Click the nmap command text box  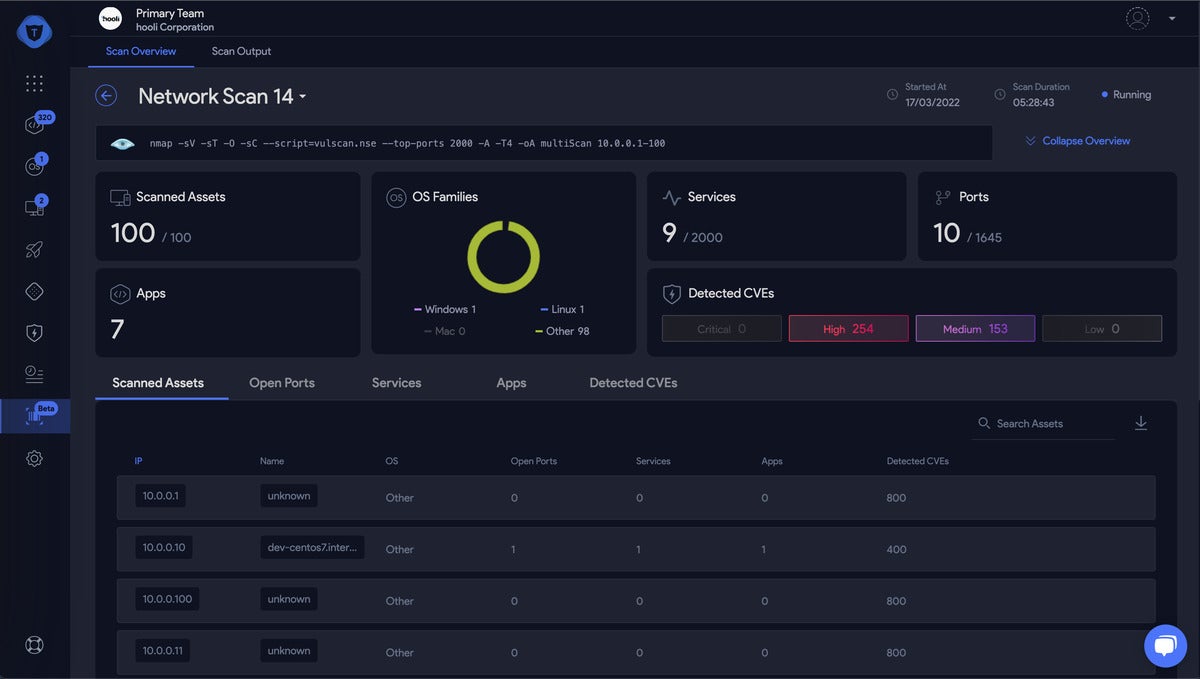click(x=544, y=143)
